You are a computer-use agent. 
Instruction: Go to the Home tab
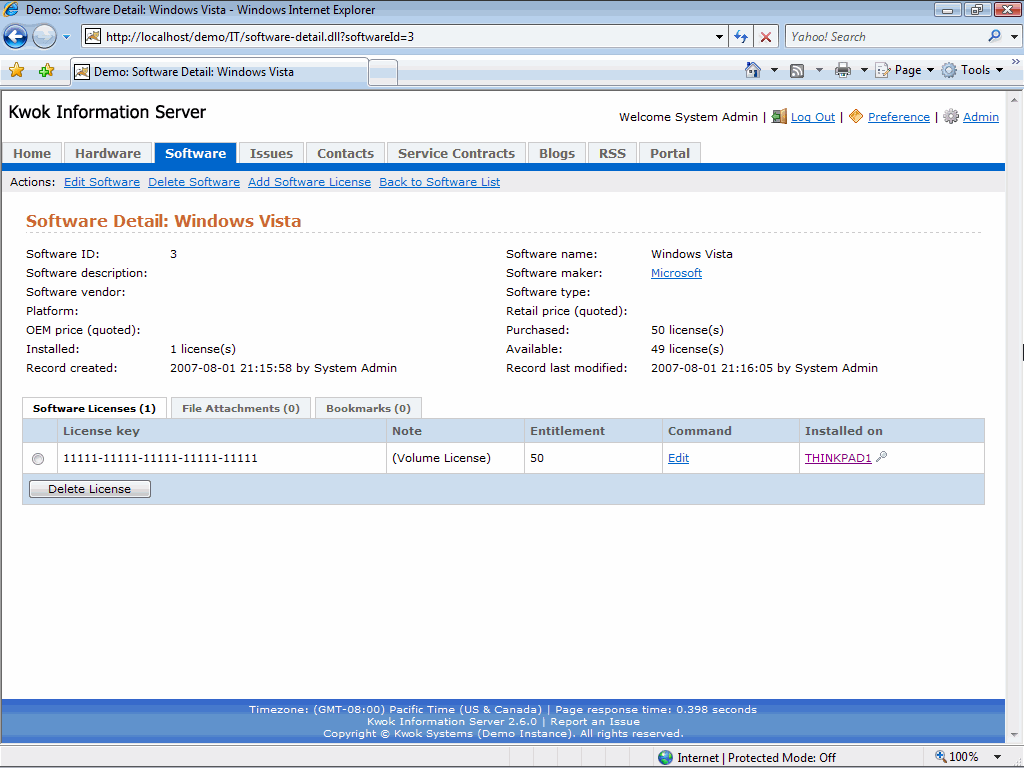(x=32, y=153)
